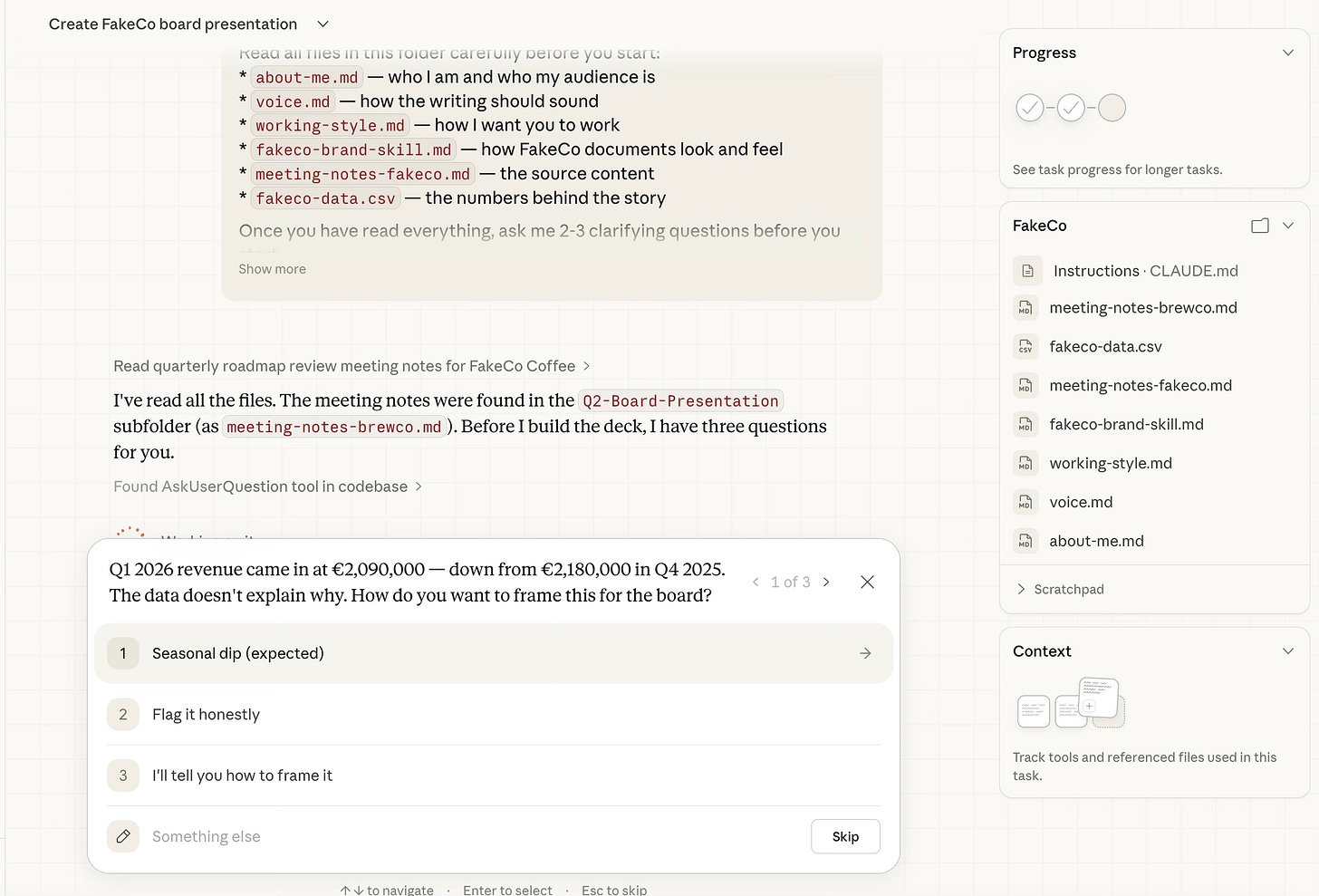1319x896 pixels.
Task: Show more of the user message
Action: pyautogui.click(x=272, y=269)
